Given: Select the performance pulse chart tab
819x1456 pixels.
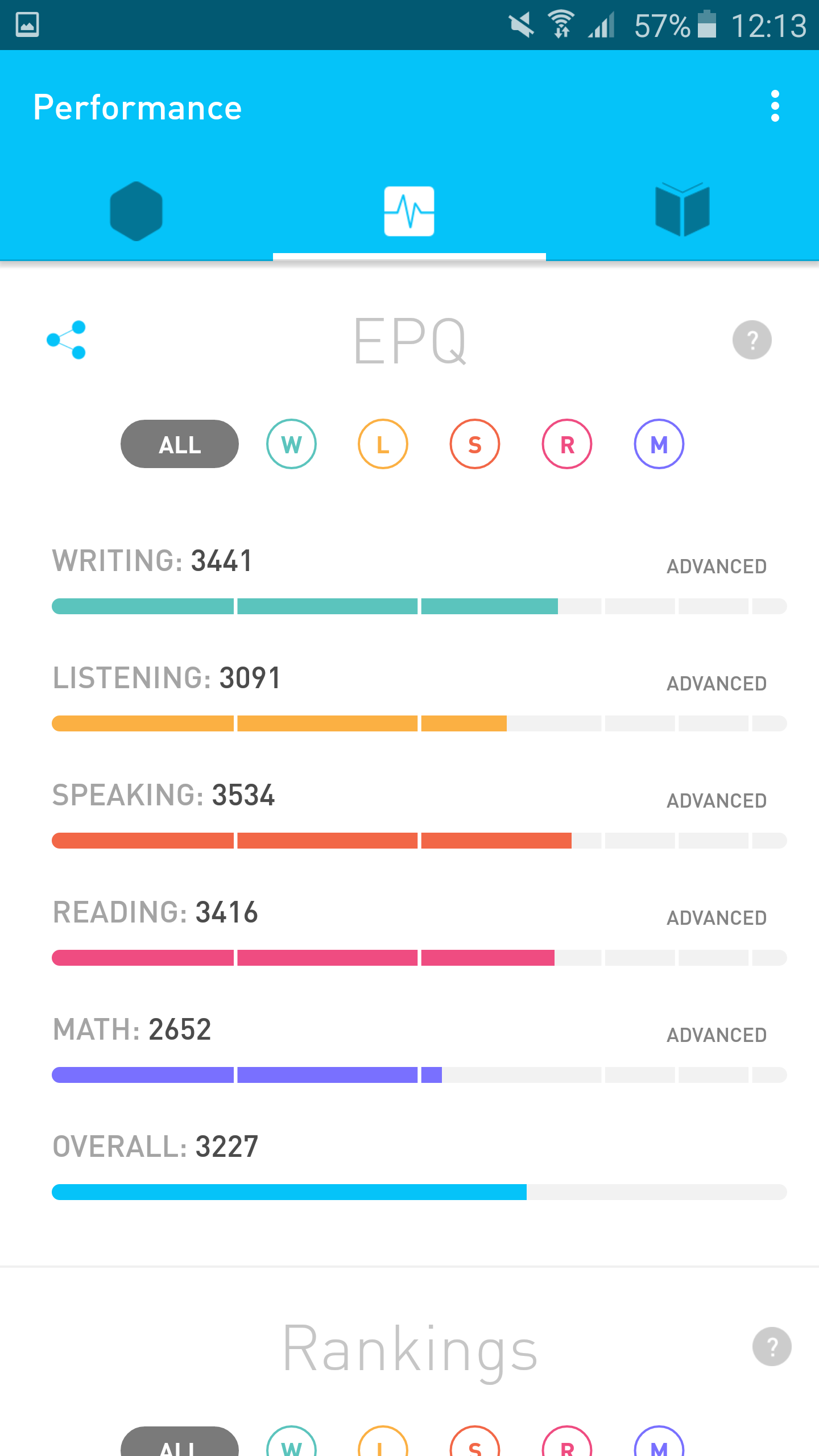Looking at the screenshot, I should (409, 211).
